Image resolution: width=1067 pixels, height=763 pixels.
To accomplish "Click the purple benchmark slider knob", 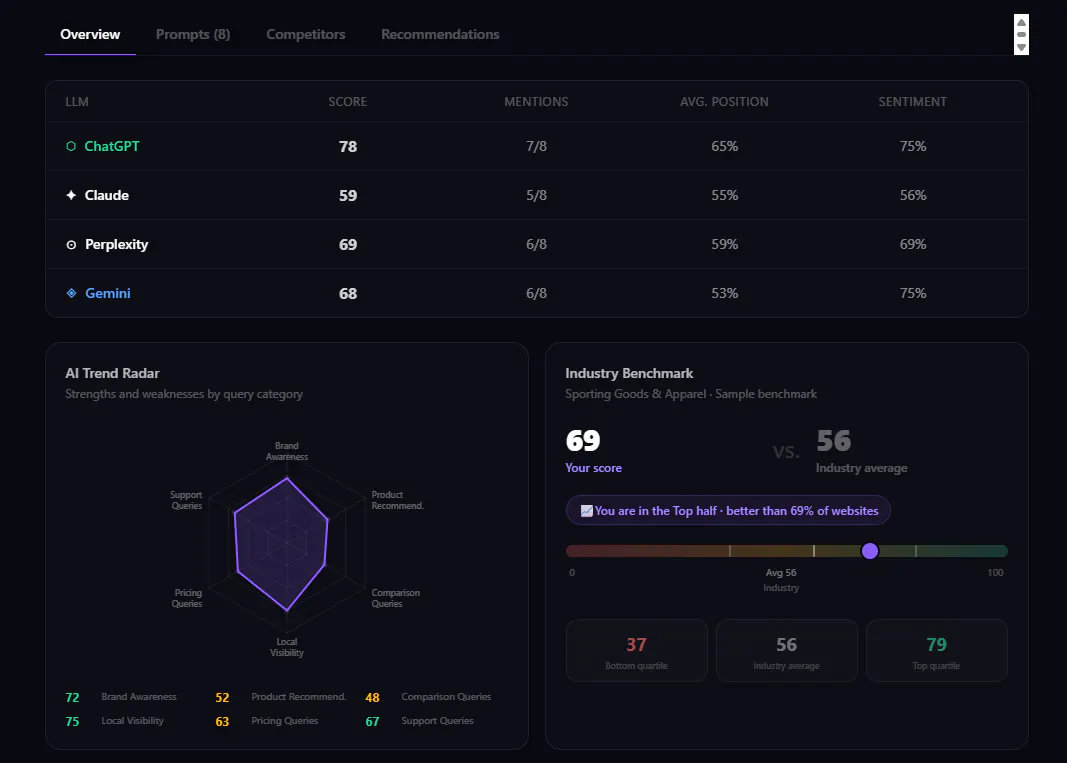I will 870,551.
